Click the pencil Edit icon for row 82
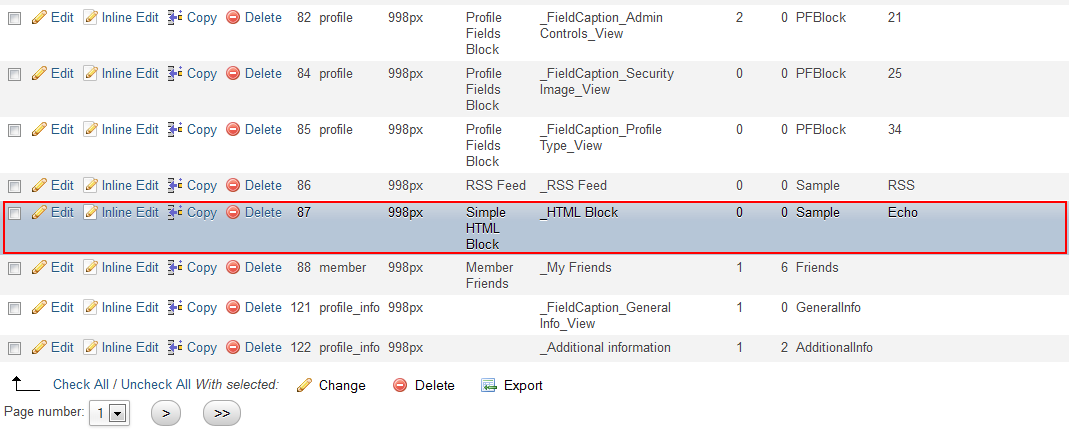This screenshot has width=1069, height=434. pos(40,18)
